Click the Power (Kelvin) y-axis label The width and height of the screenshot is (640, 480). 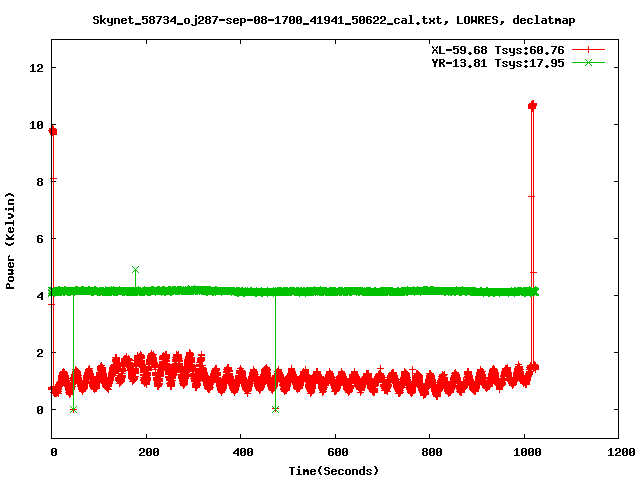(x=10, y=241)
